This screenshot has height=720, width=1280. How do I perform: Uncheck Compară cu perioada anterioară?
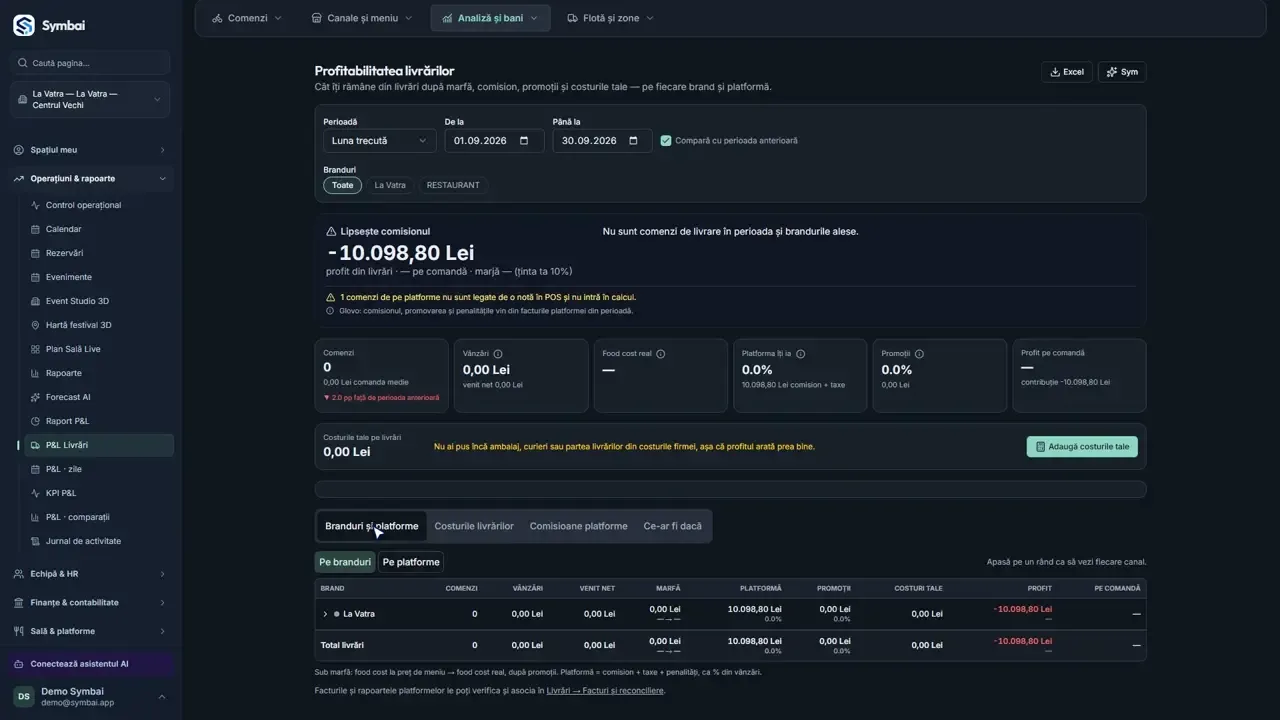tap(666, 141)
